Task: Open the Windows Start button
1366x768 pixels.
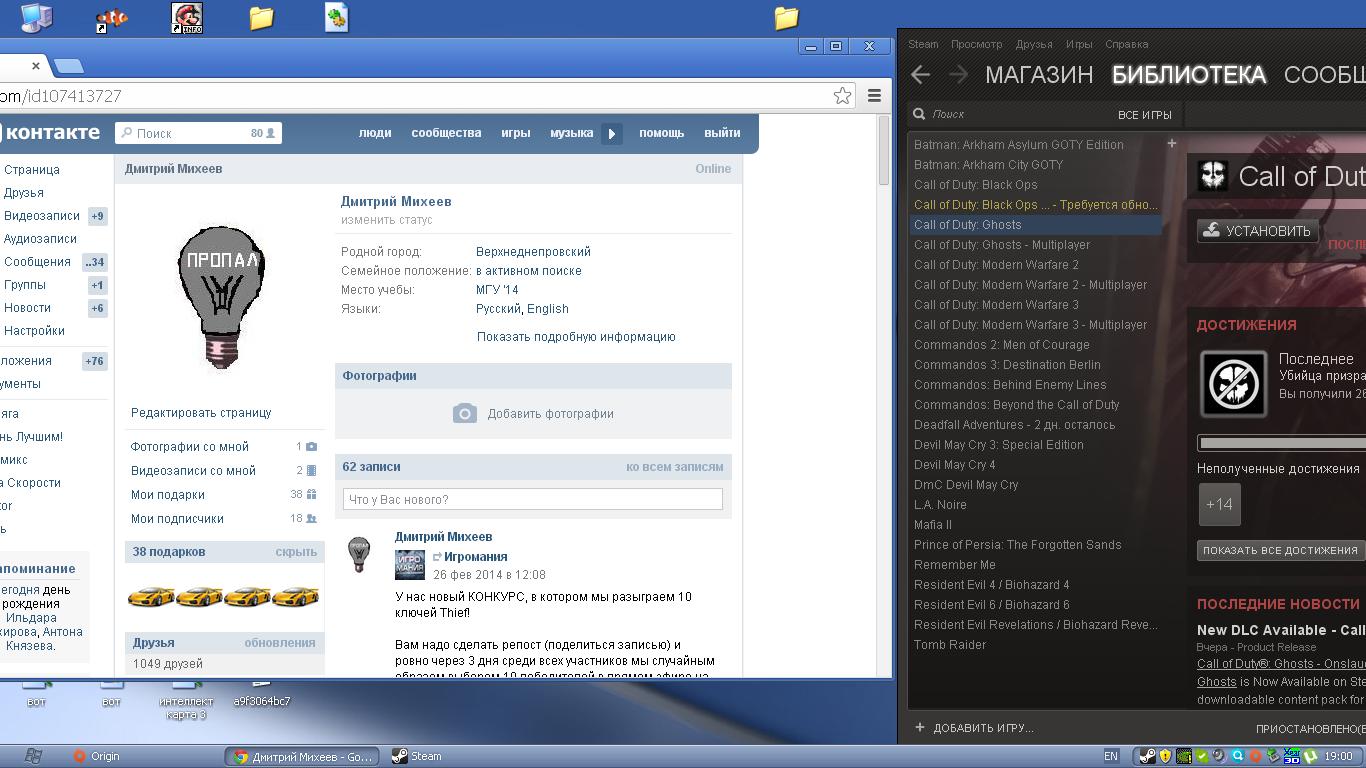Action: click(x=33, y=756)
